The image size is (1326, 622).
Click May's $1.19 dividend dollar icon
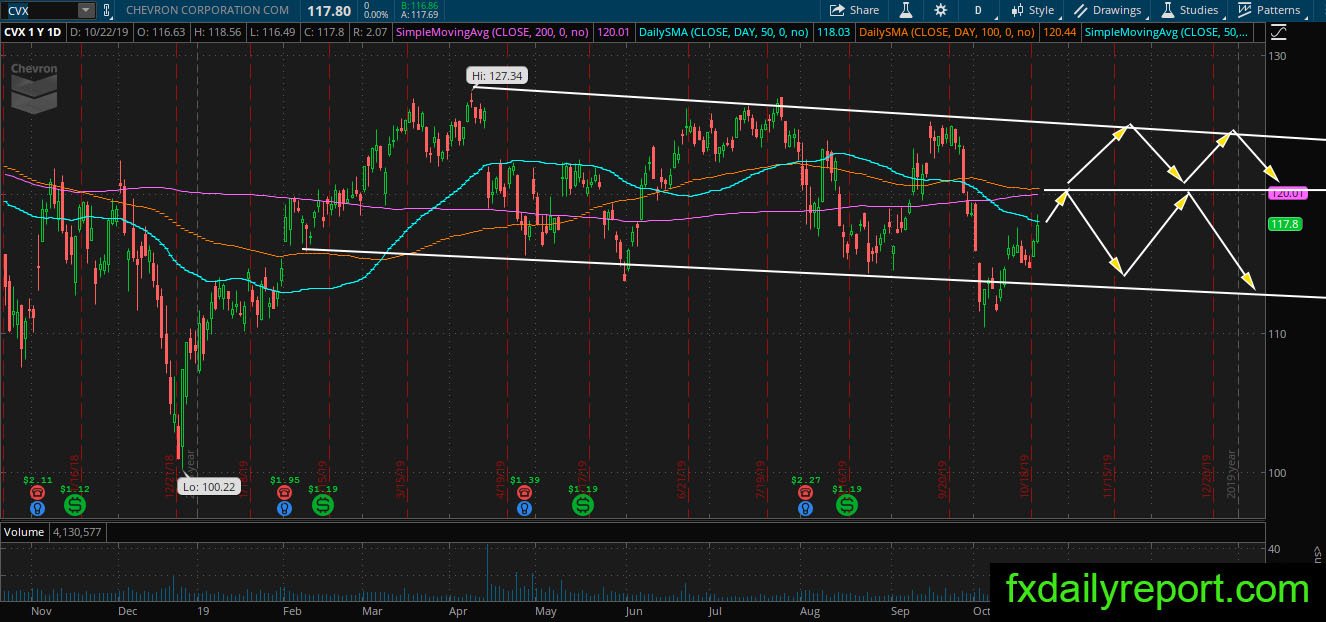point(582,506)
